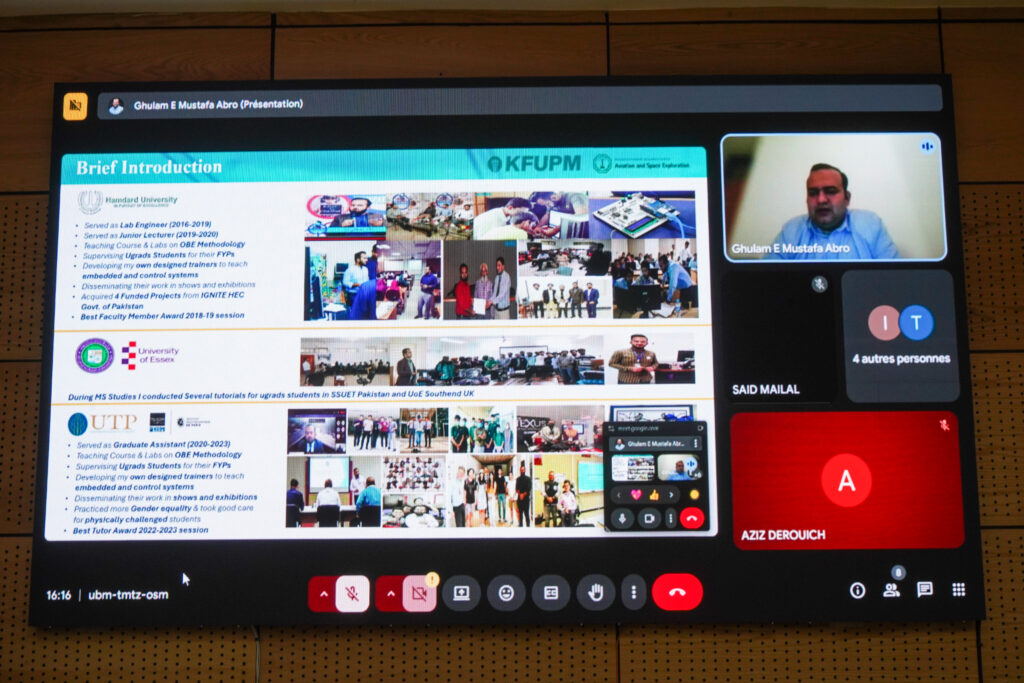Expand audio settings arrow beside the microphone

[322, 593]
